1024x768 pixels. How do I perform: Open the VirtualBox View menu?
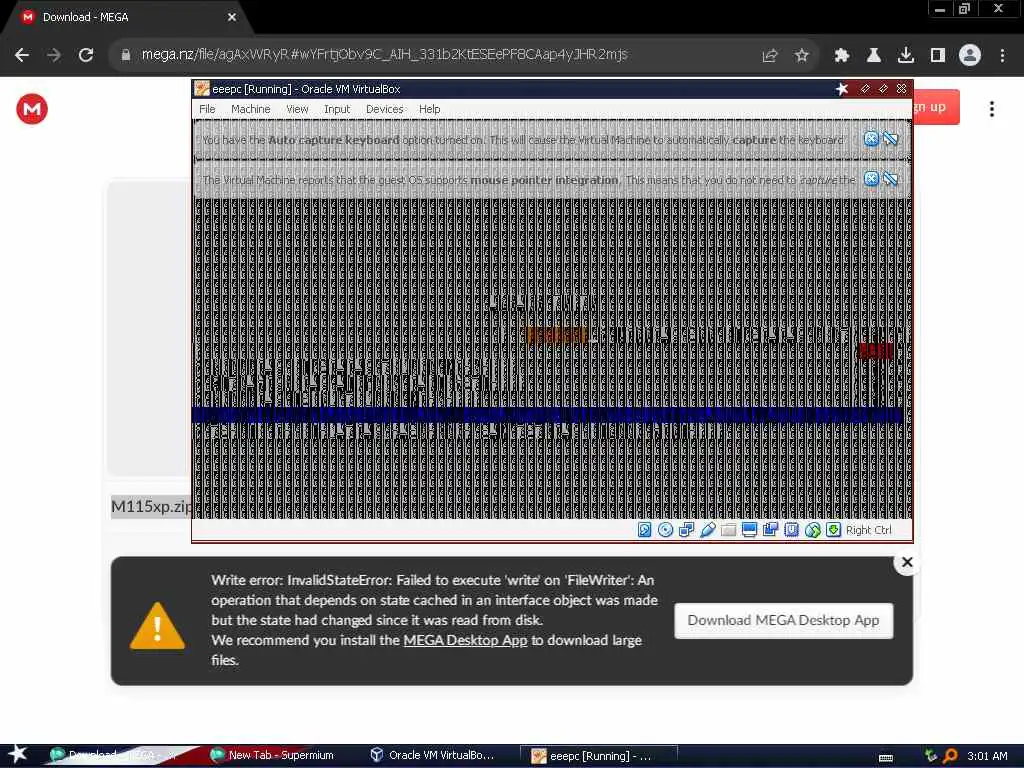coord(297,109)
